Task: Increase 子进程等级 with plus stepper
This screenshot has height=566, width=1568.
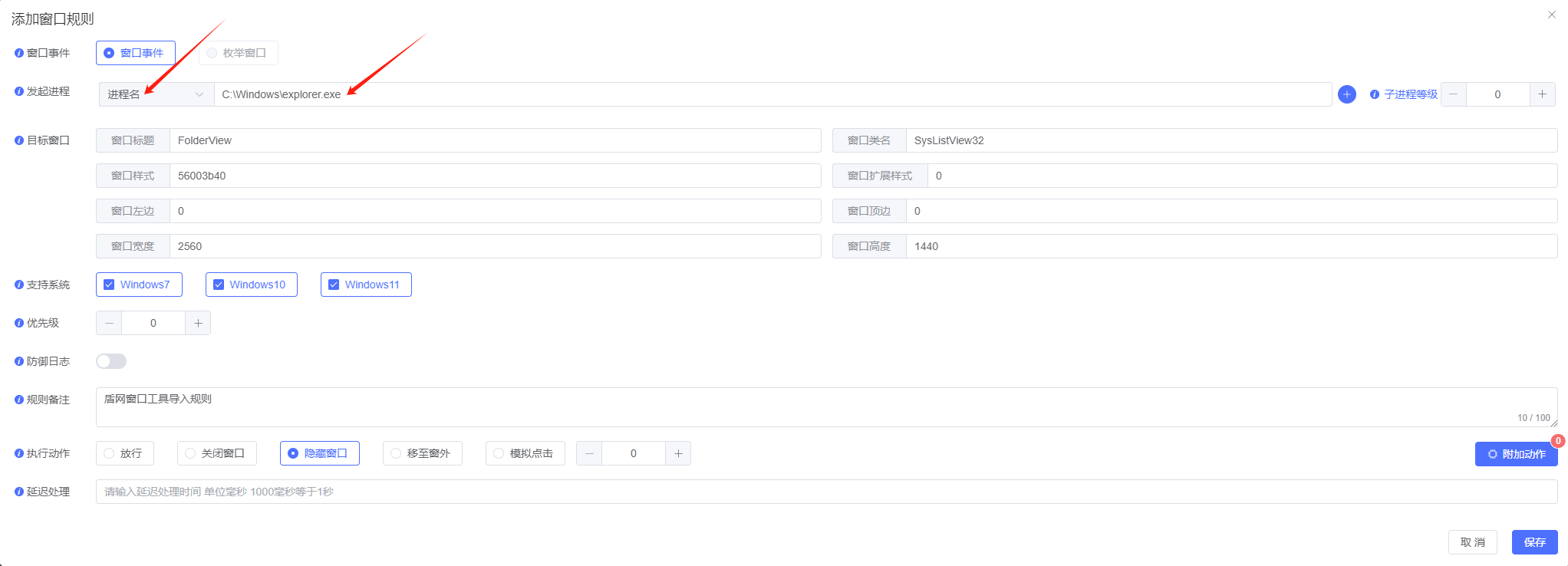Action: click(x=1542, y=94)
